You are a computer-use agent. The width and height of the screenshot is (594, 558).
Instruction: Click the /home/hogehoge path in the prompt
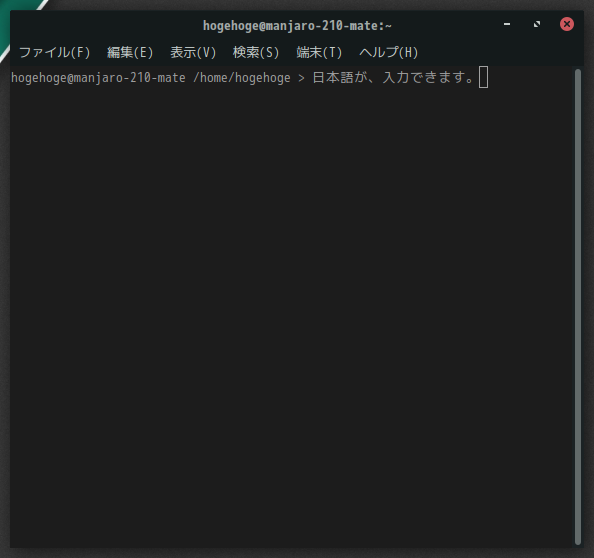pos(242,78)
